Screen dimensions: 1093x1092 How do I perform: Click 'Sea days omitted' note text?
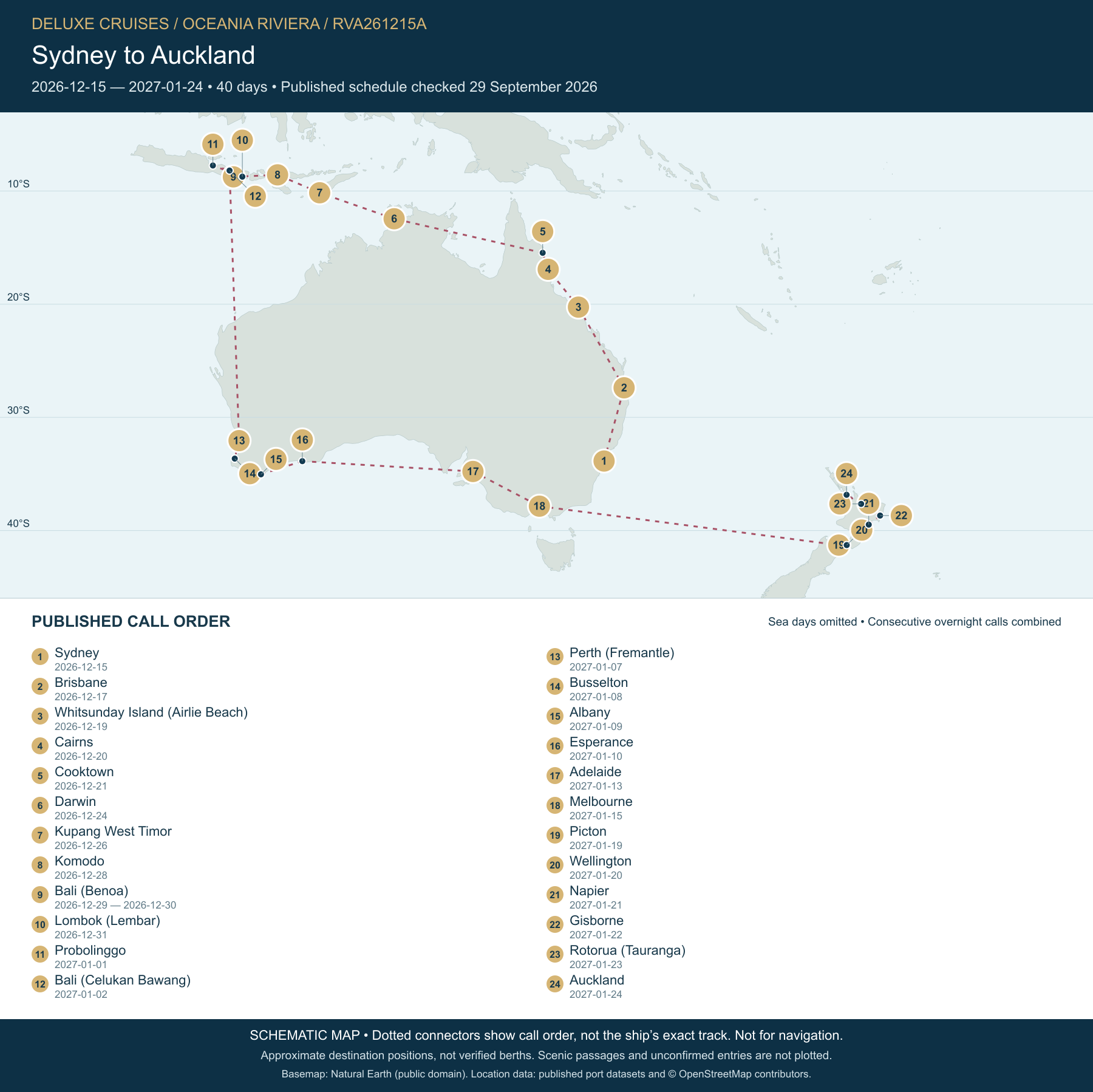812,622
